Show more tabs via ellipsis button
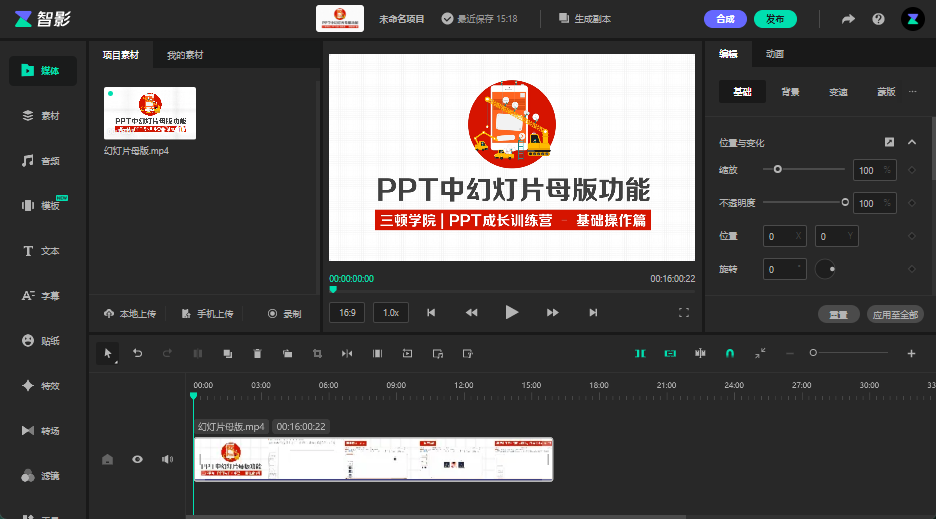 pyautogui.click(x=912, y=91)
